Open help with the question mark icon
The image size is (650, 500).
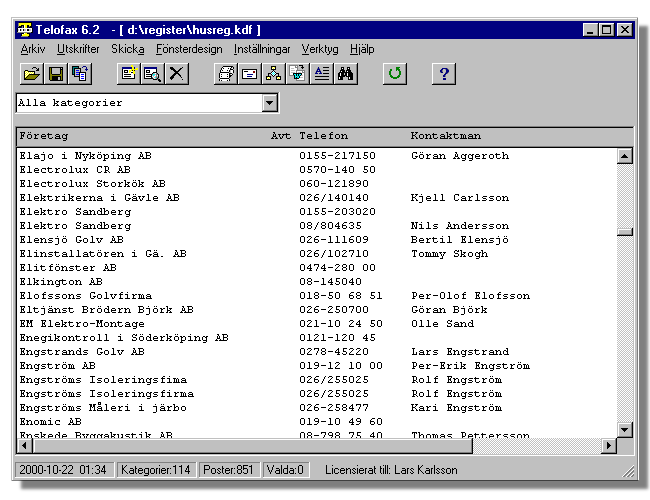pyautogui.click(x=445, y=73)
